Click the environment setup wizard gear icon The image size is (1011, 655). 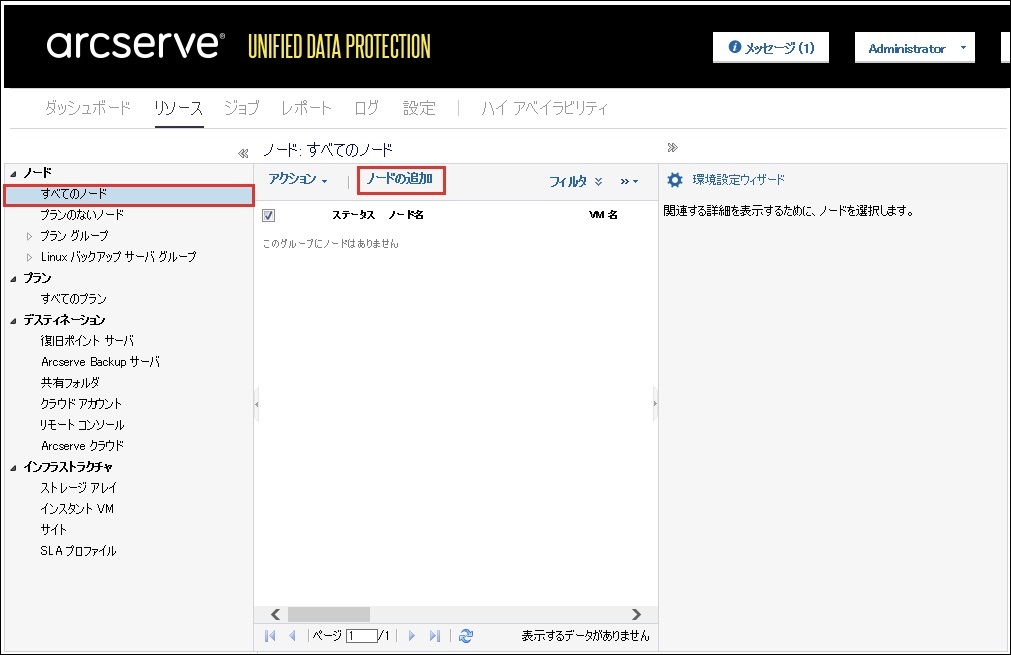[675, 180]
